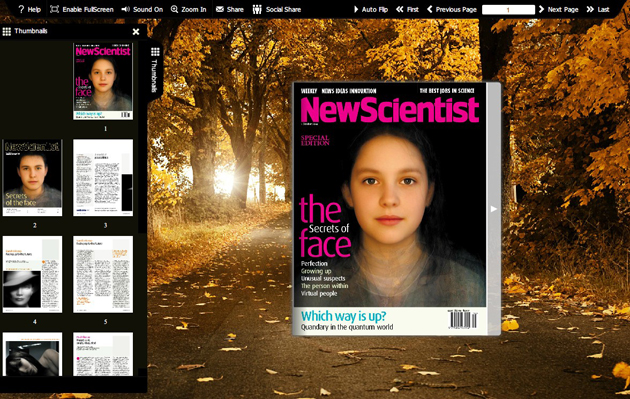Jump to the Last page
Image resolution: width=630 pixels, height=399 pixels.
[x=598, y=9]
